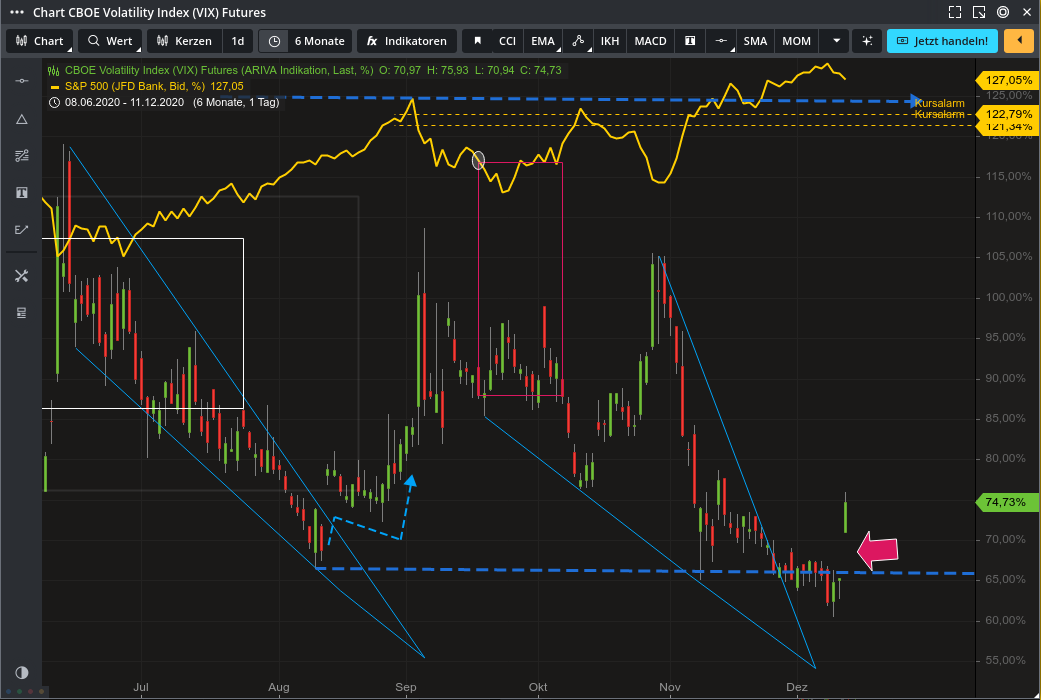Click the clock icon beside the date range

tap(54, 102)
